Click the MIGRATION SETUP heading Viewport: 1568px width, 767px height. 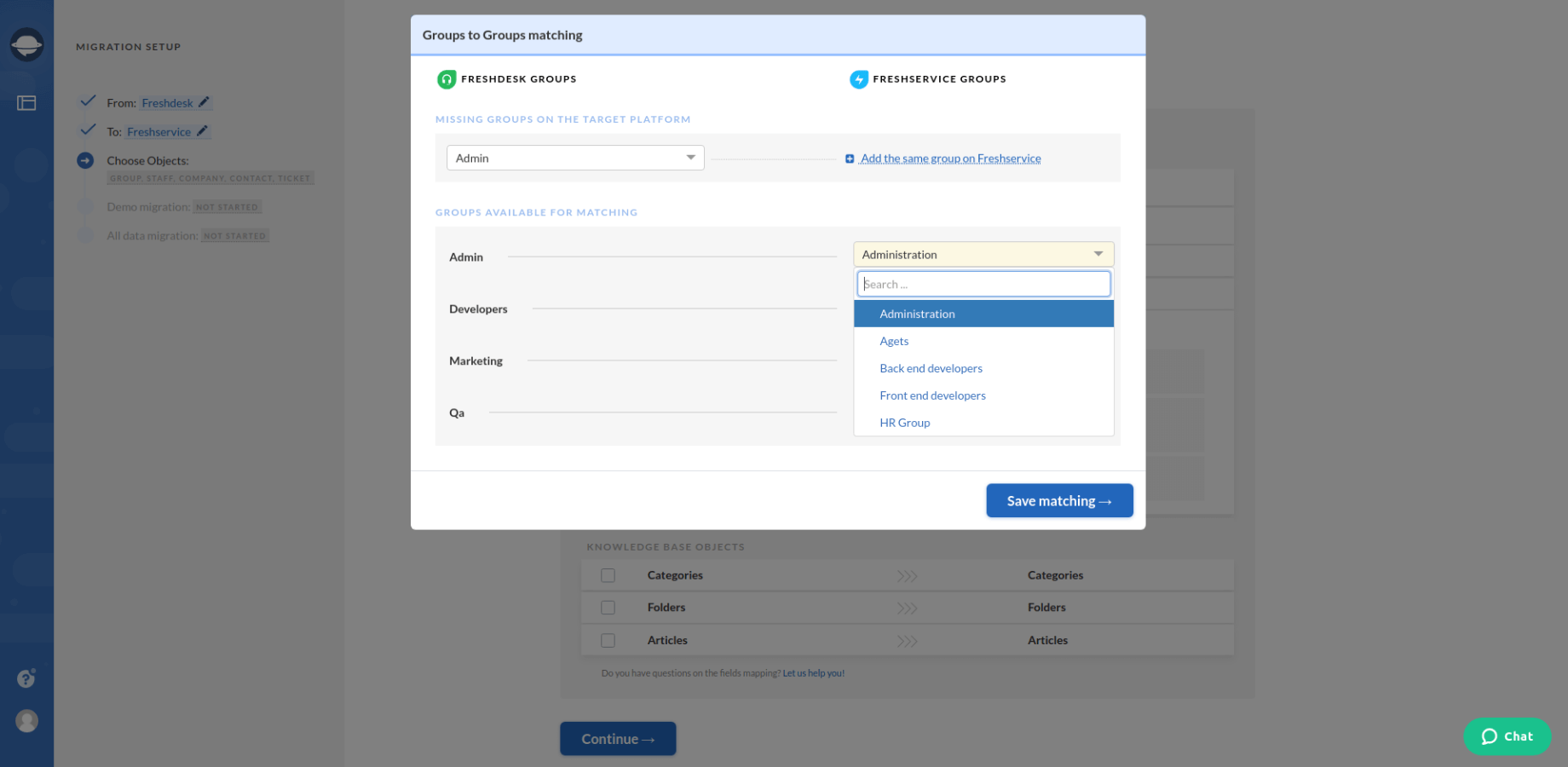[x=129, y=47]
